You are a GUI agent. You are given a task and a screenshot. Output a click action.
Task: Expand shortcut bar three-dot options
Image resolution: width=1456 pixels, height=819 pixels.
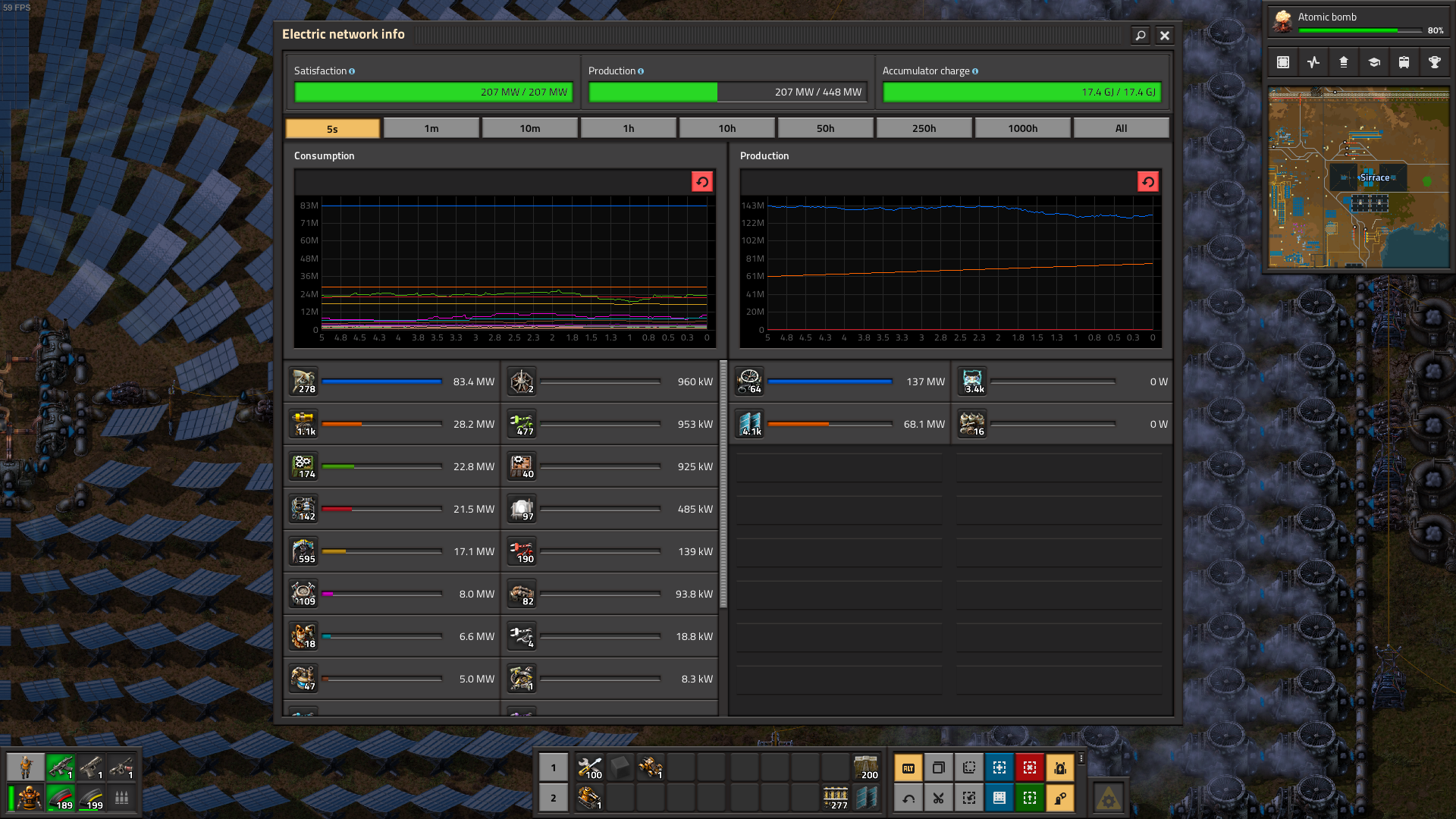coord(1081,758)
